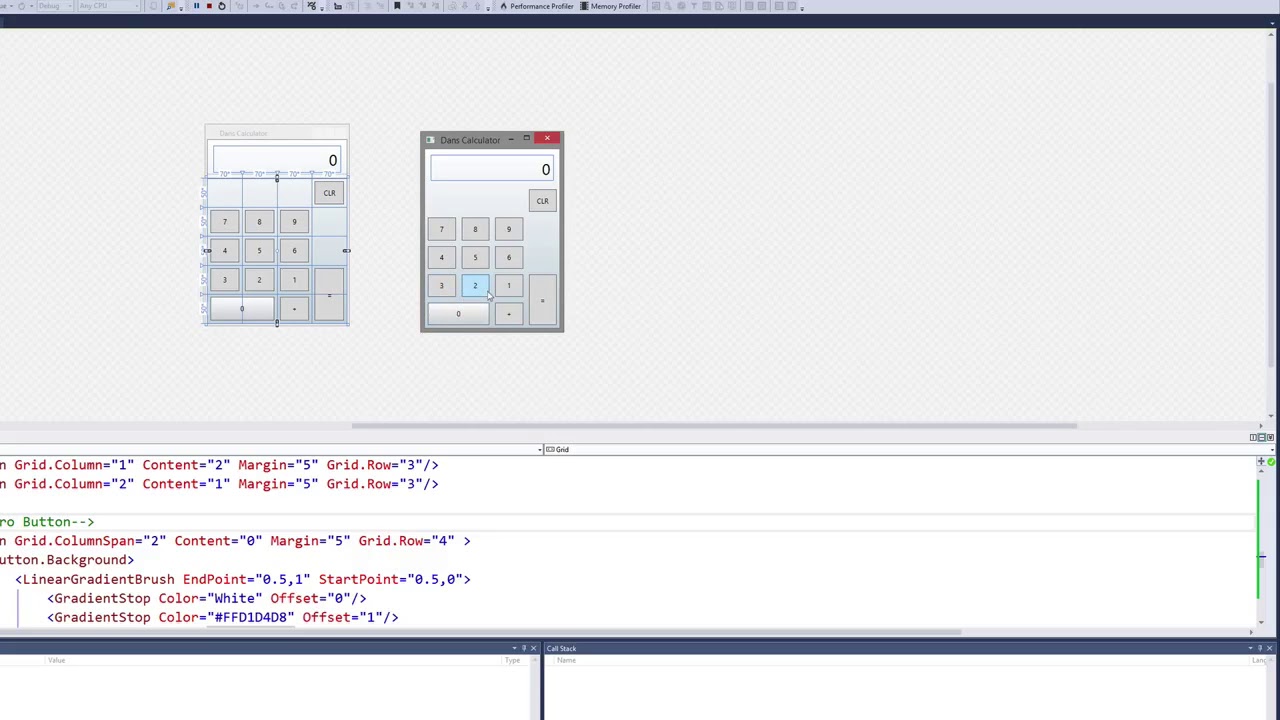Click the Value column header
This screenshot has height=720, width=1280.
(56, 660)
